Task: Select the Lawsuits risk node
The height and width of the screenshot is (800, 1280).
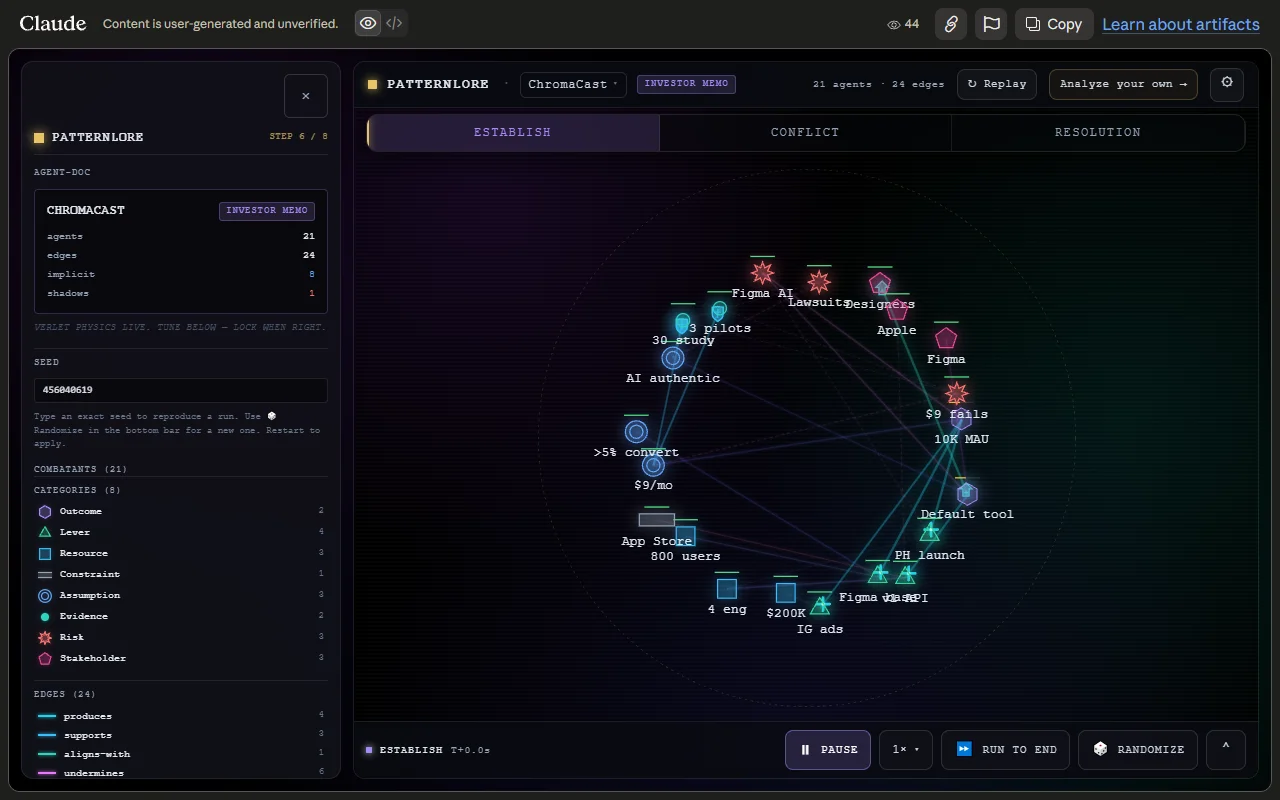Action: (x=819, y=281)
